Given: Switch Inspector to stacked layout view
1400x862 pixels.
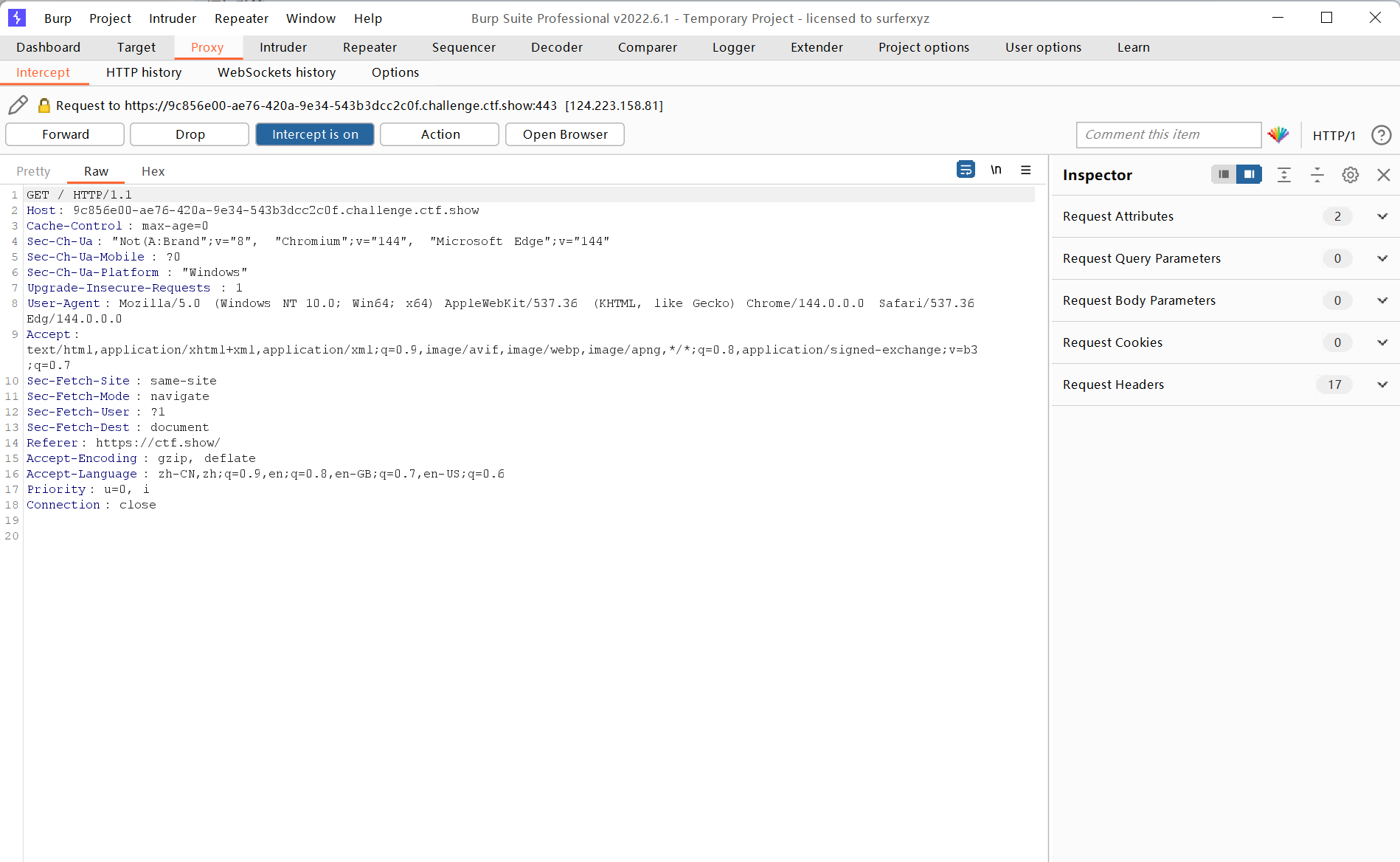Looking at the screenshot, I should coord(1224,174).
